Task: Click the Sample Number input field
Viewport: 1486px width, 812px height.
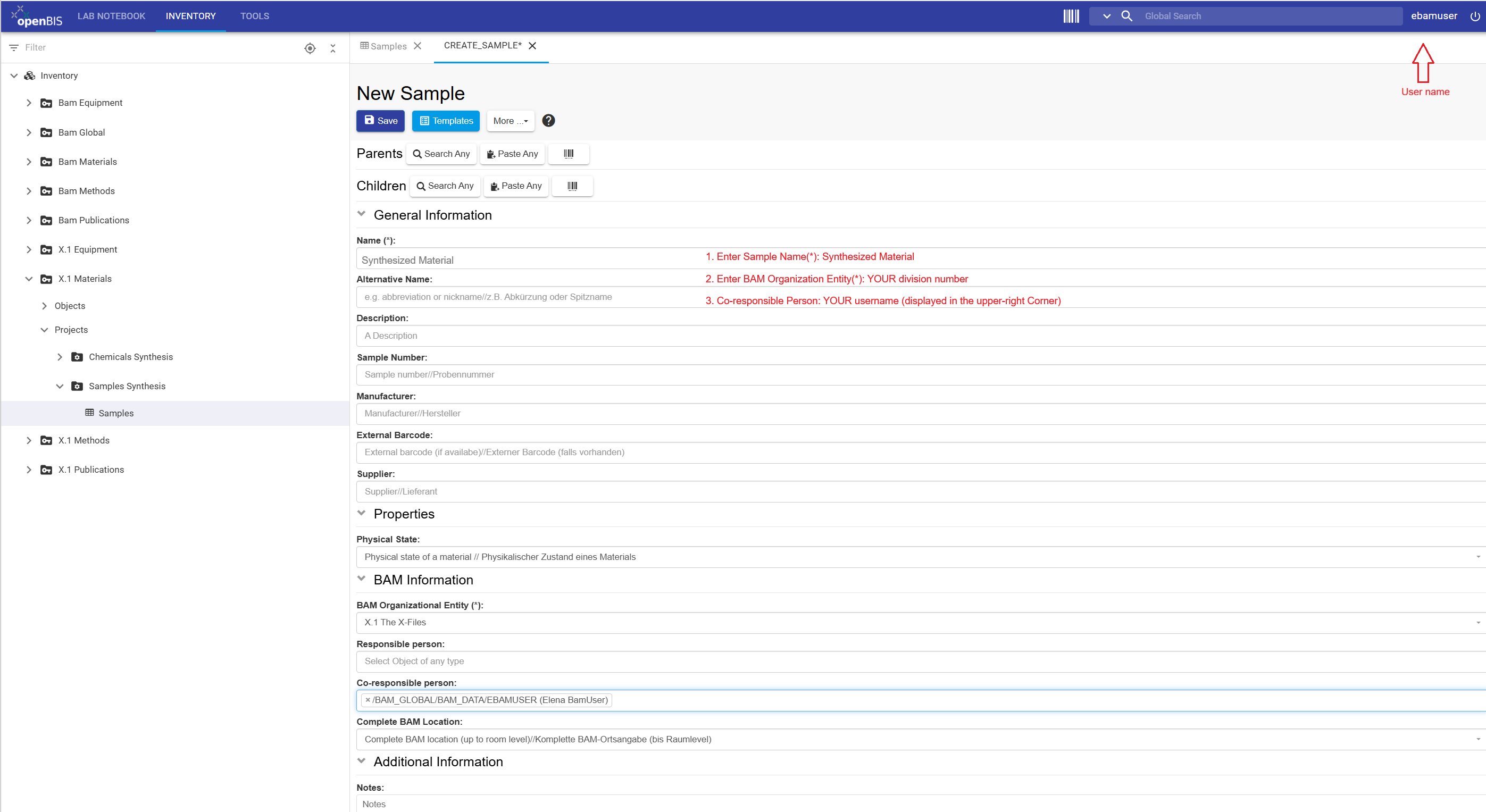Action: tap(921, 374)
